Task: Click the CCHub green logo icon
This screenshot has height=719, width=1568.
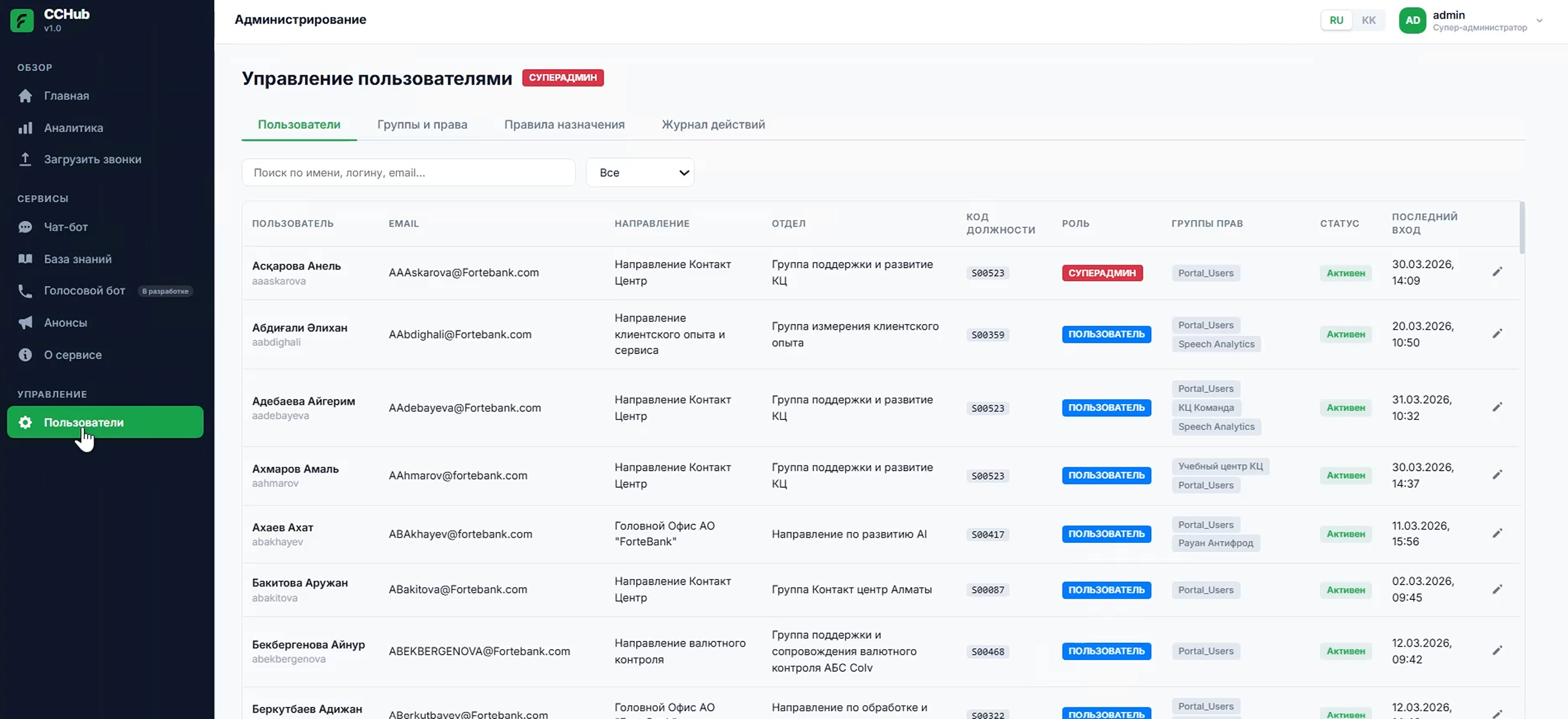Action: [22, 20]
